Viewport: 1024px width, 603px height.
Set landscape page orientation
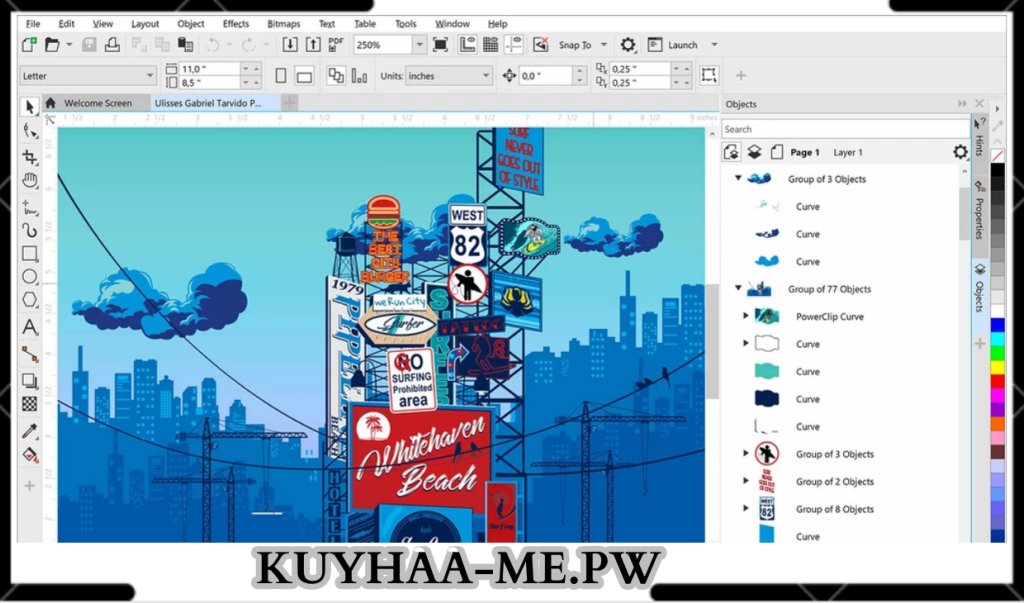click(304, 76)
